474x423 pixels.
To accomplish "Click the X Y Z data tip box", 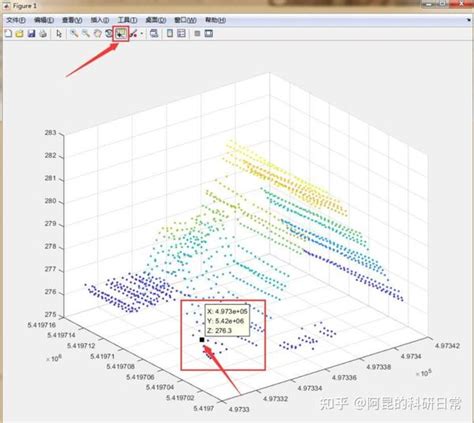I will (x=227, y=321).
